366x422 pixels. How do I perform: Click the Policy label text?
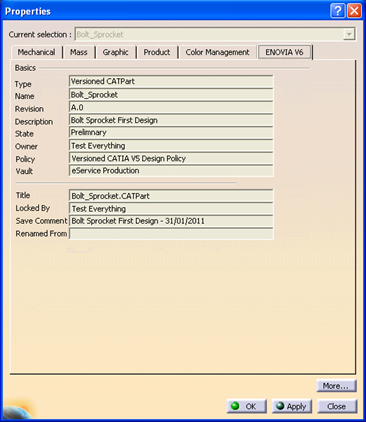tap(25, 159)
